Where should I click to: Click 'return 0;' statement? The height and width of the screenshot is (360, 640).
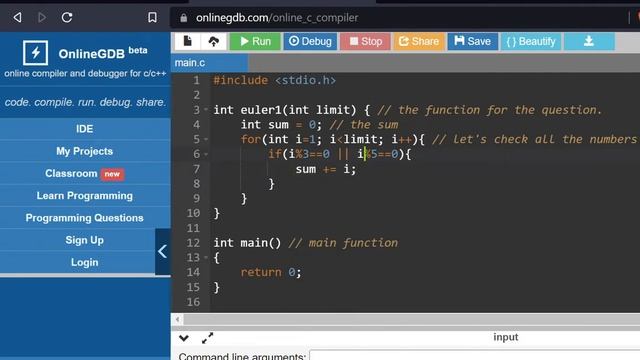(x=271, y=272)
